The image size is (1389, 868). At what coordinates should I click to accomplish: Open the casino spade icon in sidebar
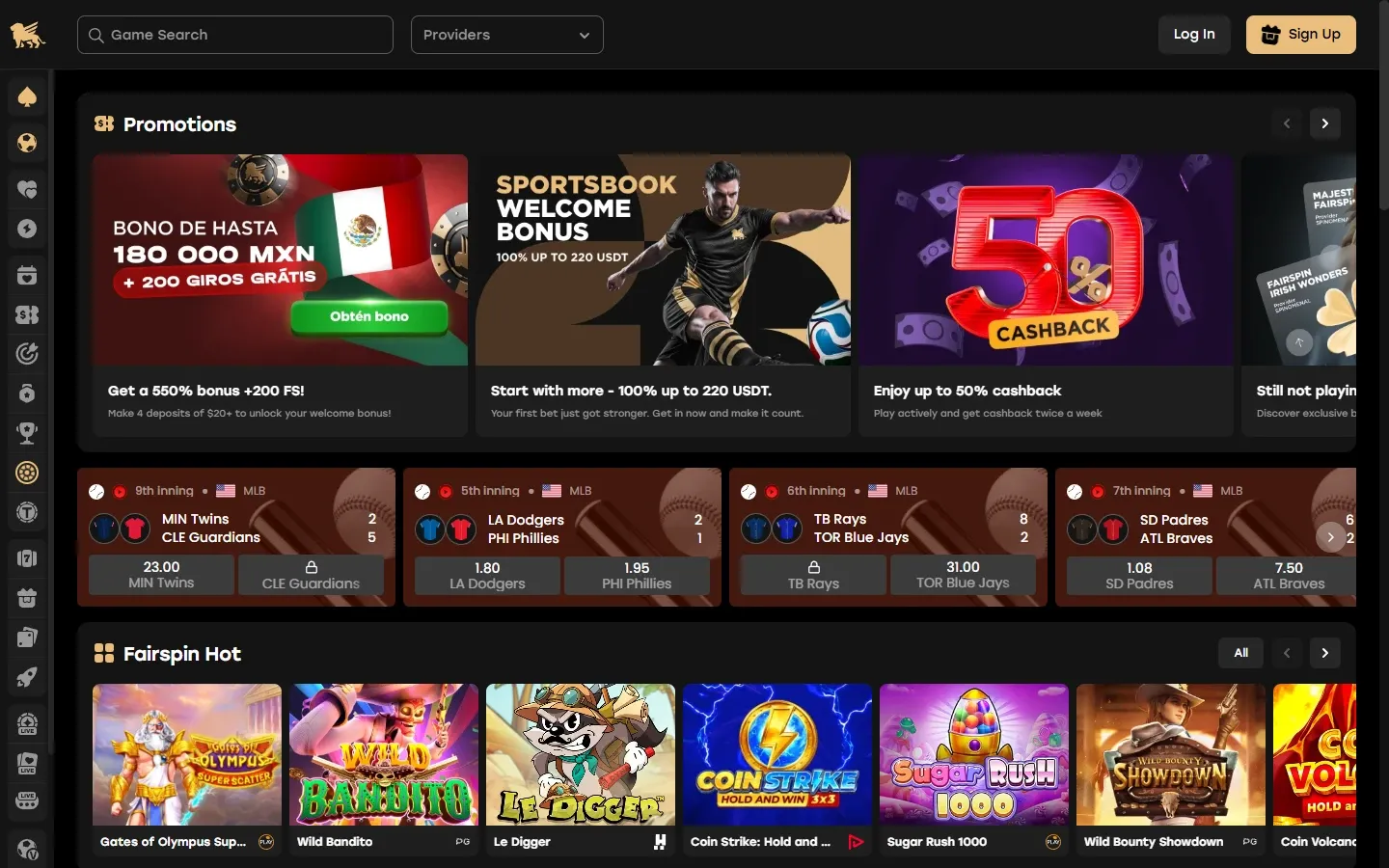(27, 96)
